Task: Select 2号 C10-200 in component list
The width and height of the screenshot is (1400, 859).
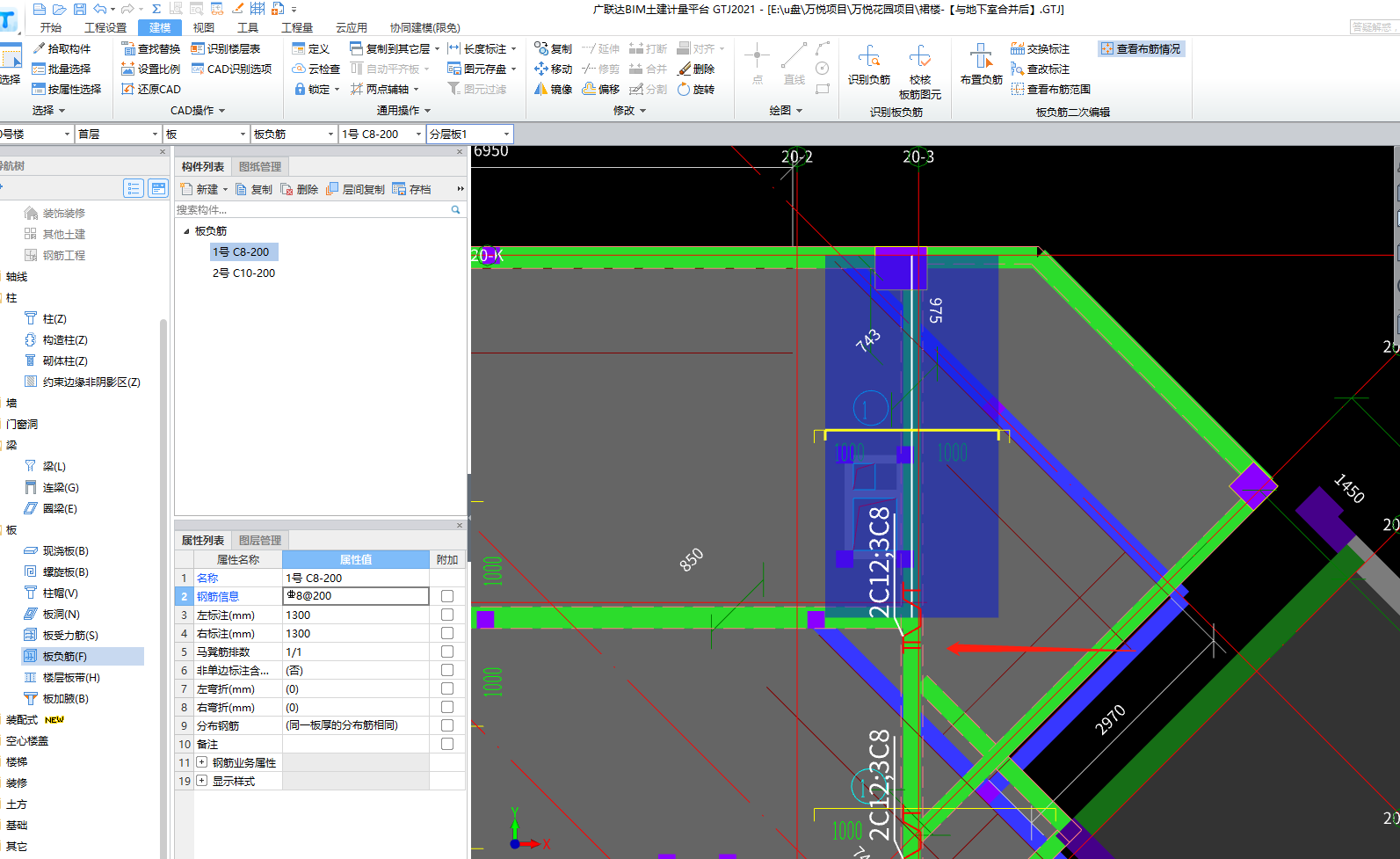Action: (243, 273)
